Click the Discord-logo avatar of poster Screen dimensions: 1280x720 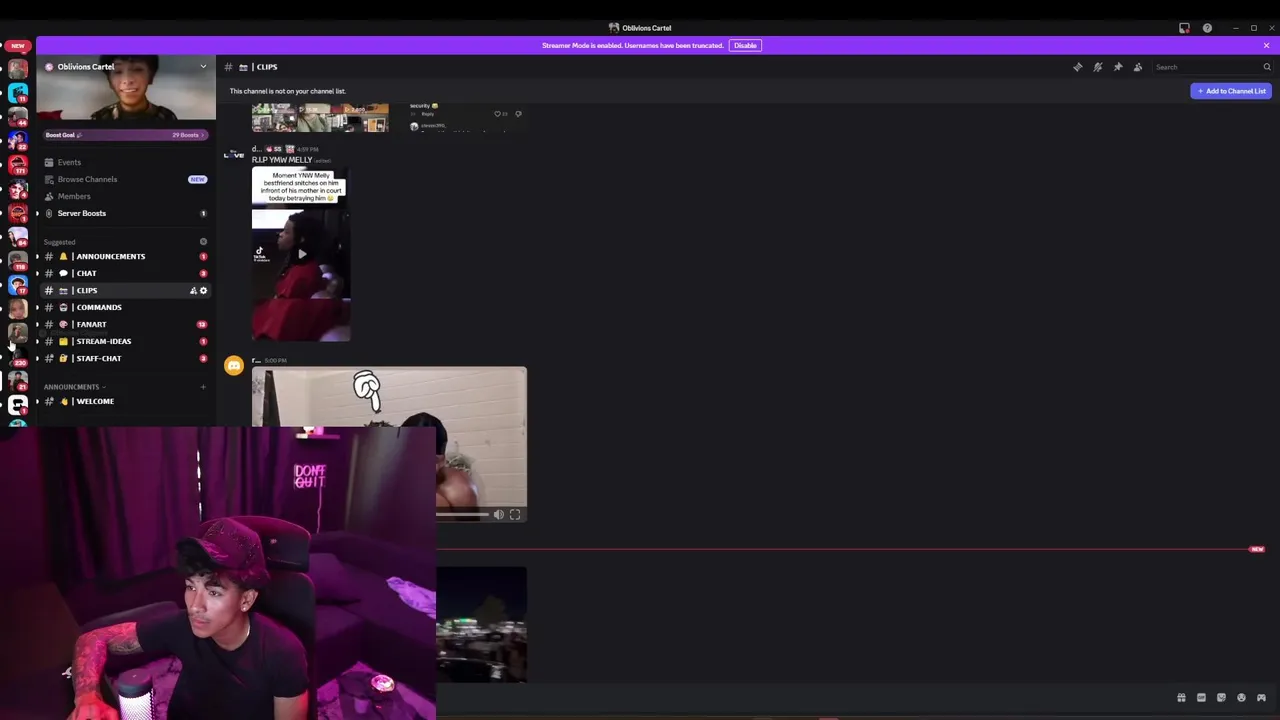coord(234,366)
